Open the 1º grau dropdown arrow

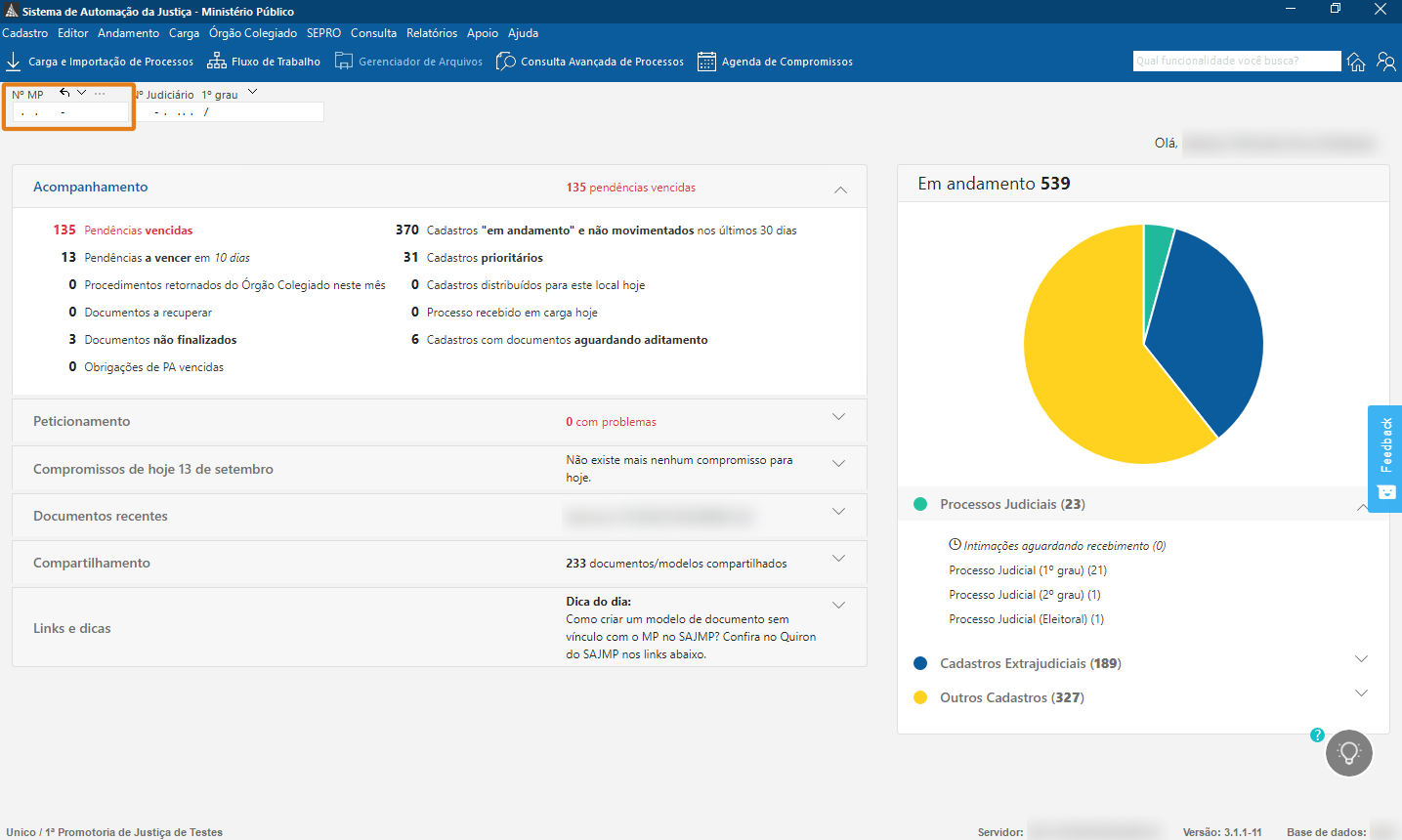coord(253,93)
